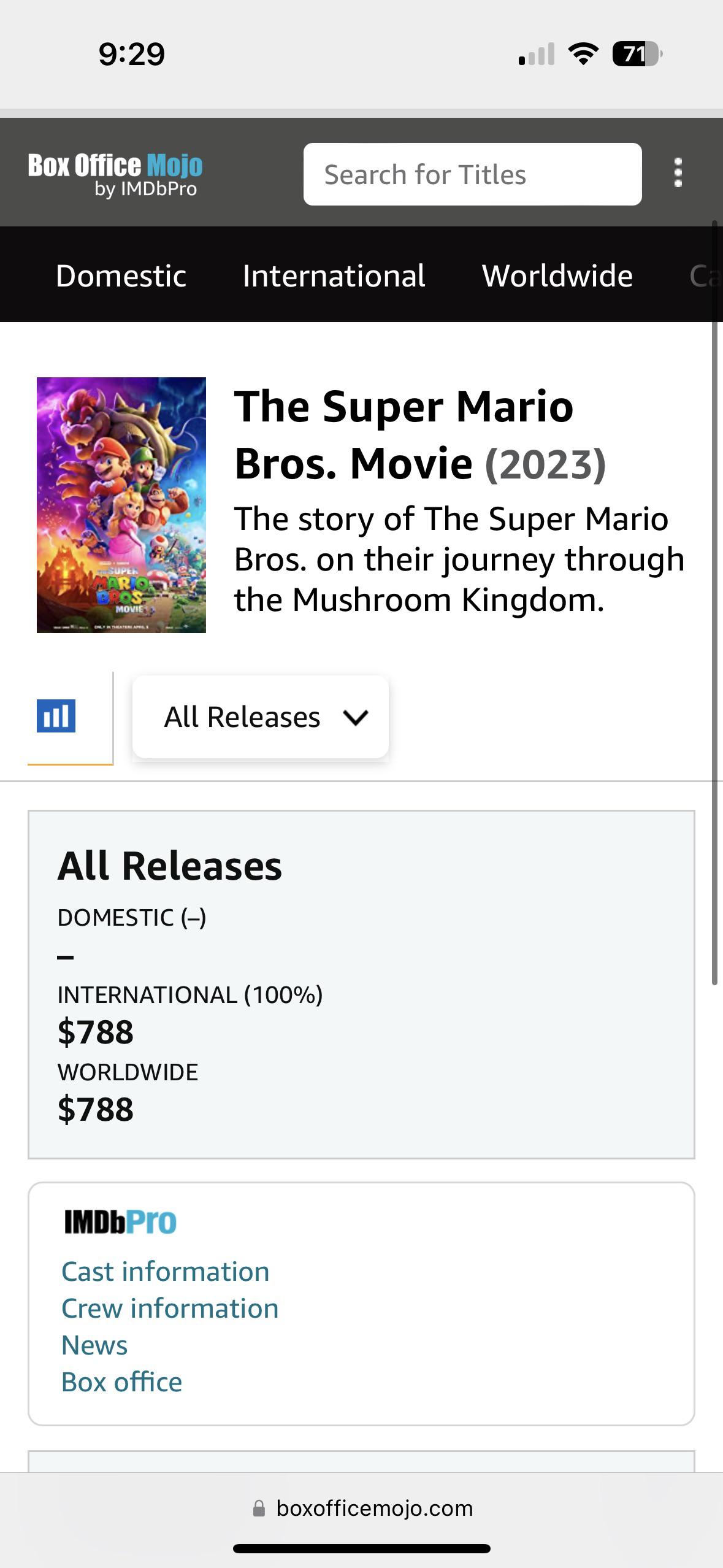Click the Box office link
723x1568 pixels.
[121, 1381]
